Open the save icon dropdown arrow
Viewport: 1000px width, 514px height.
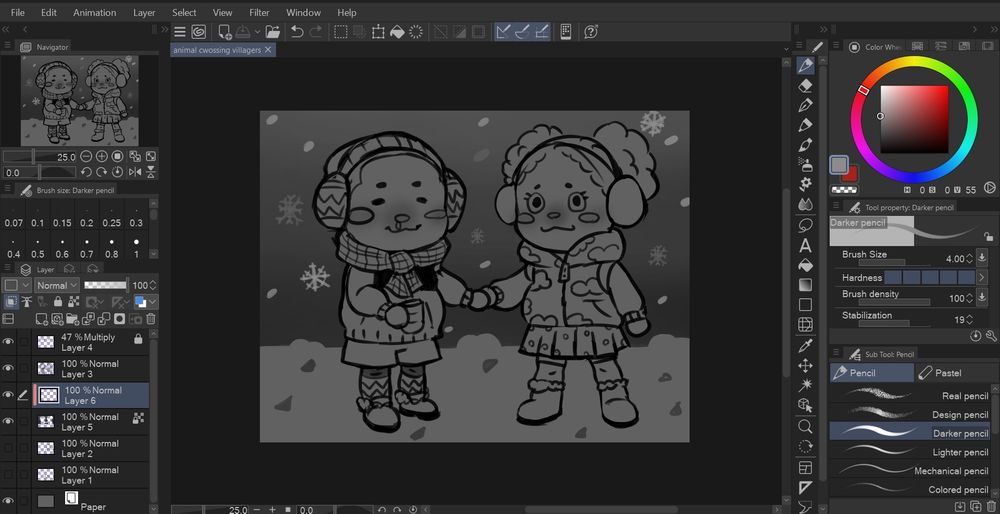pos(258,32)
